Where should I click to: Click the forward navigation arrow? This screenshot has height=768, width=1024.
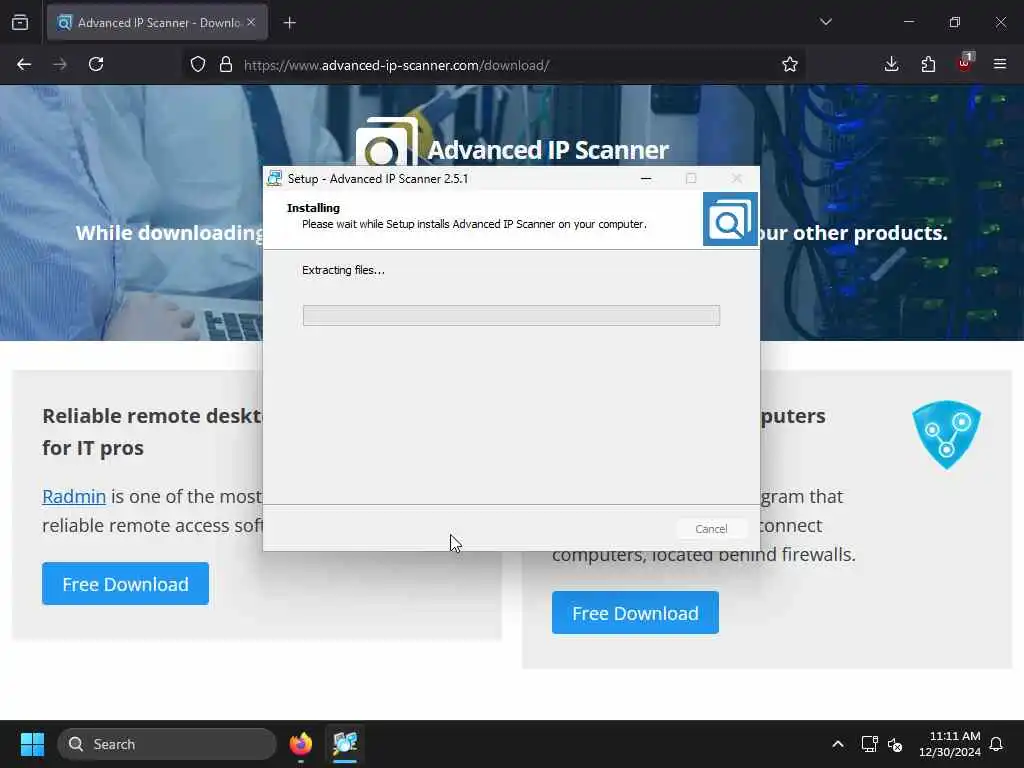point(60,64)
